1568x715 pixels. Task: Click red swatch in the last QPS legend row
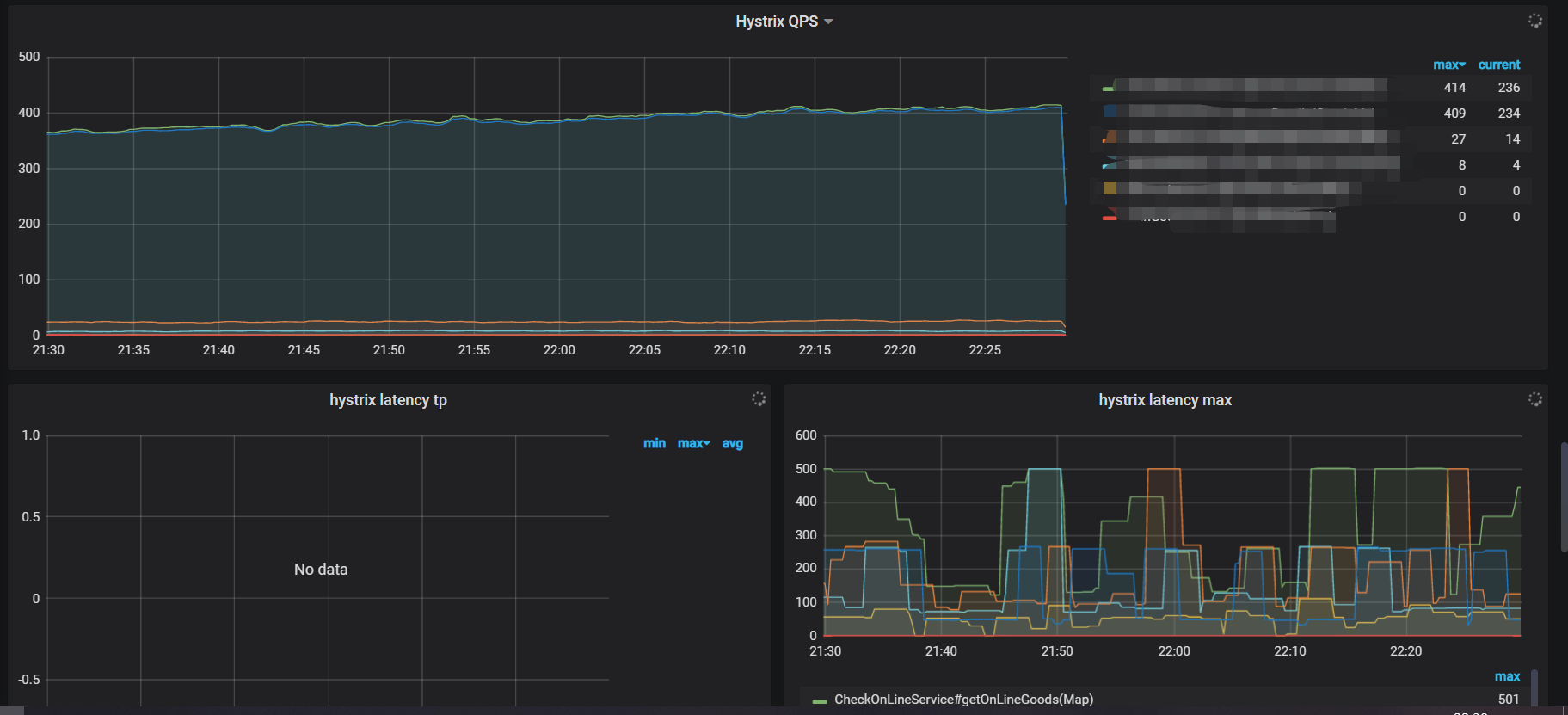point(1110,217)
